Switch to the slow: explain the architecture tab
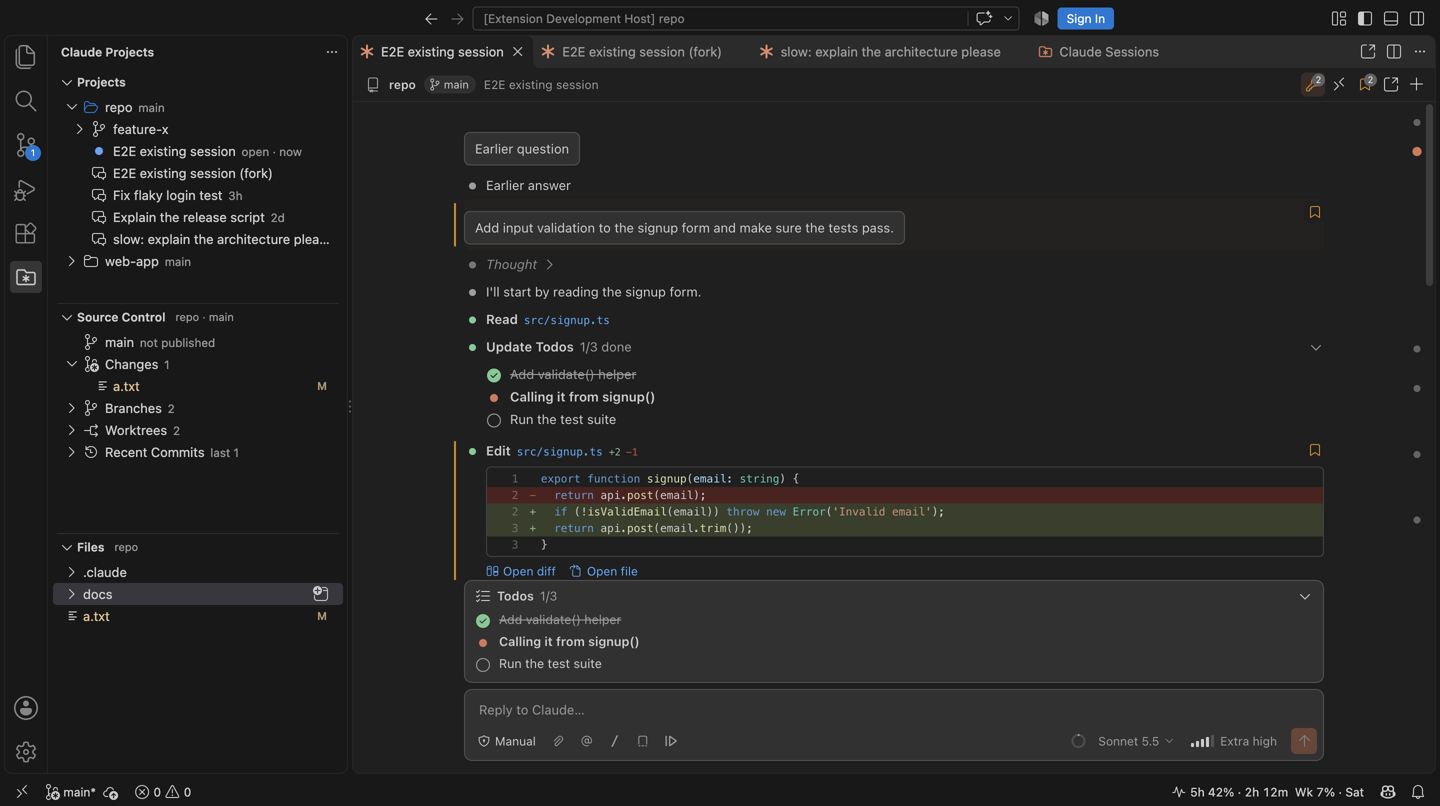 [x=890, y=52]
